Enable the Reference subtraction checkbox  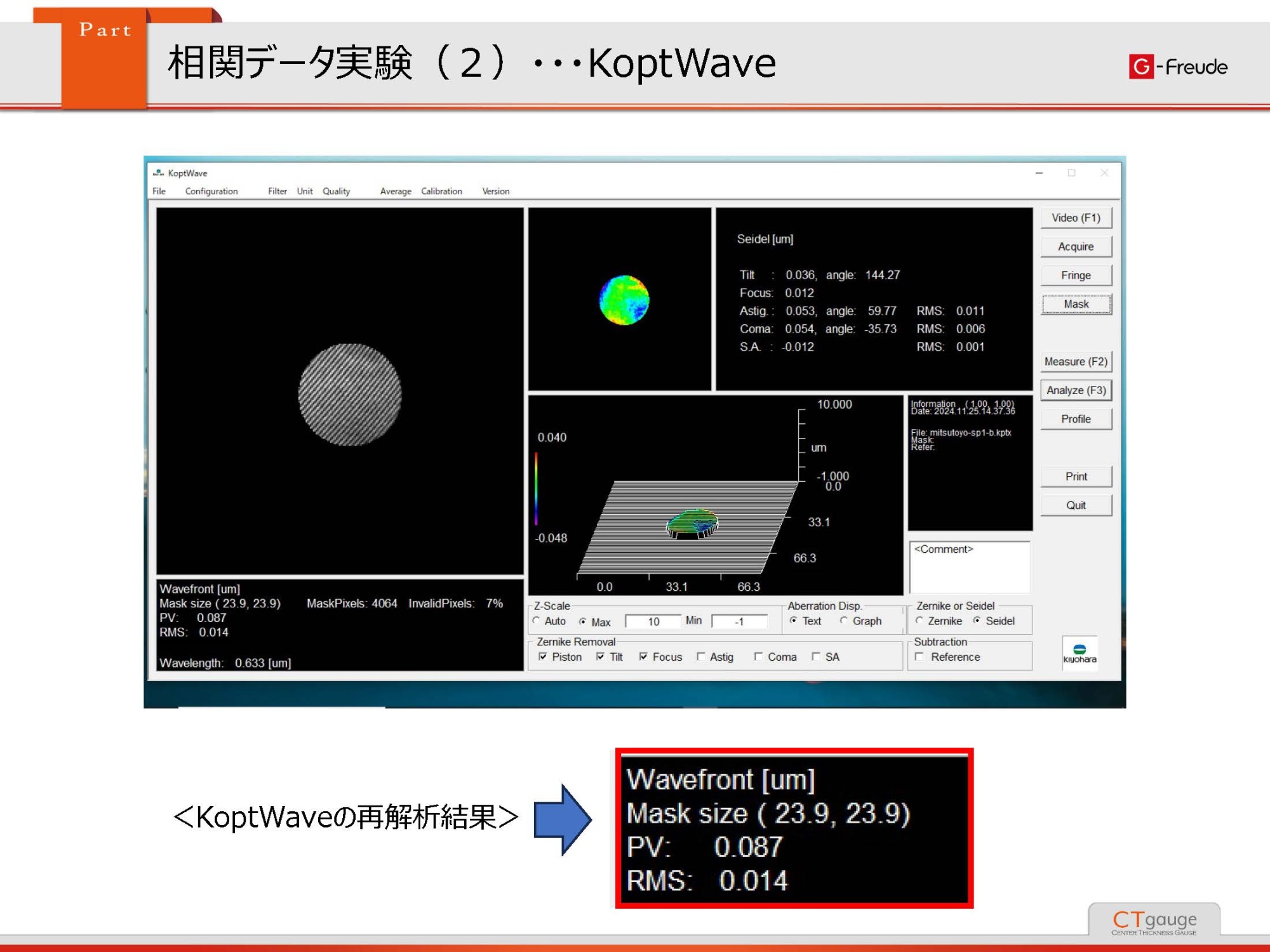point(919,657)
